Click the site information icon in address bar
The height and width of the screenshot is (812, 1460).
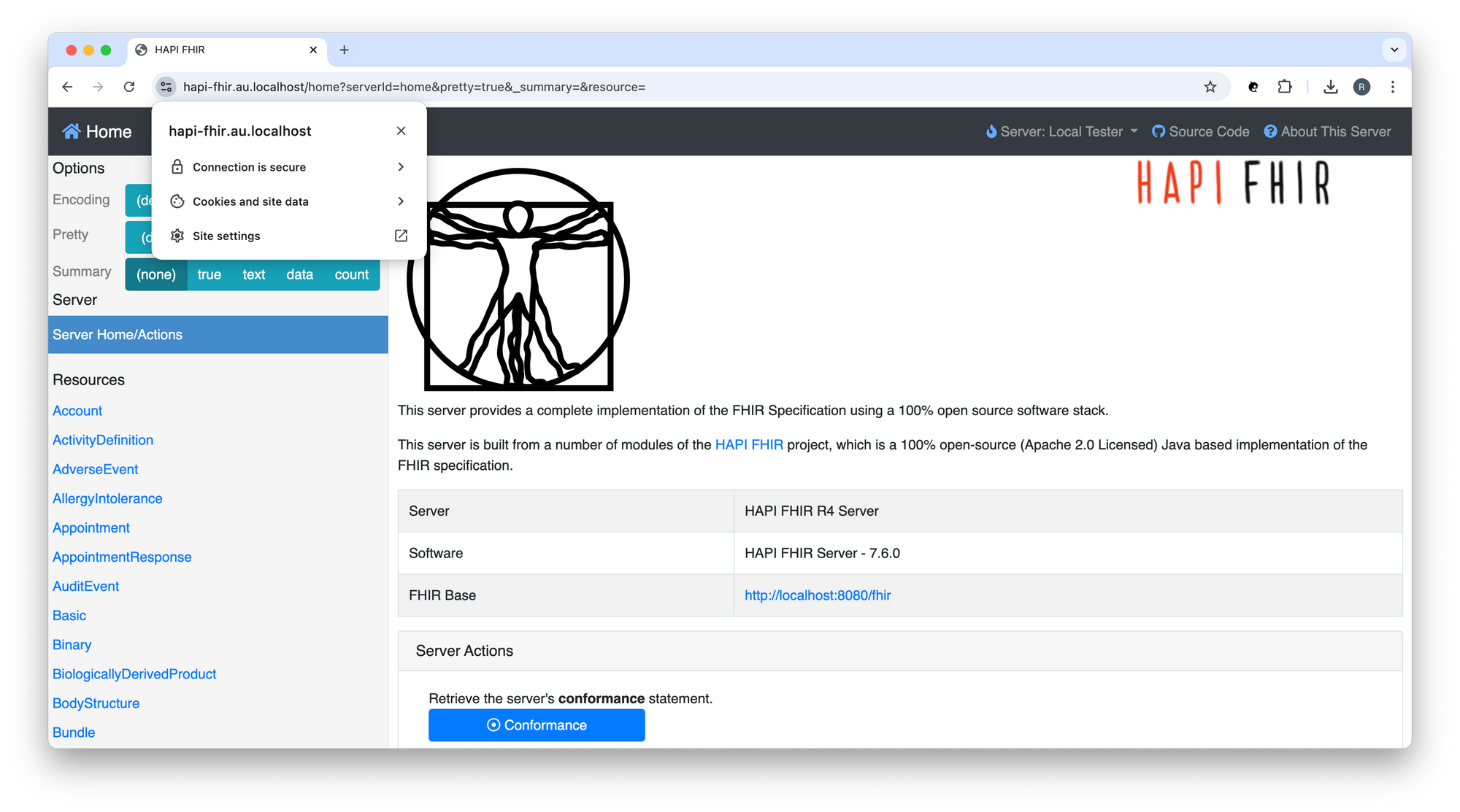(166, 87)
